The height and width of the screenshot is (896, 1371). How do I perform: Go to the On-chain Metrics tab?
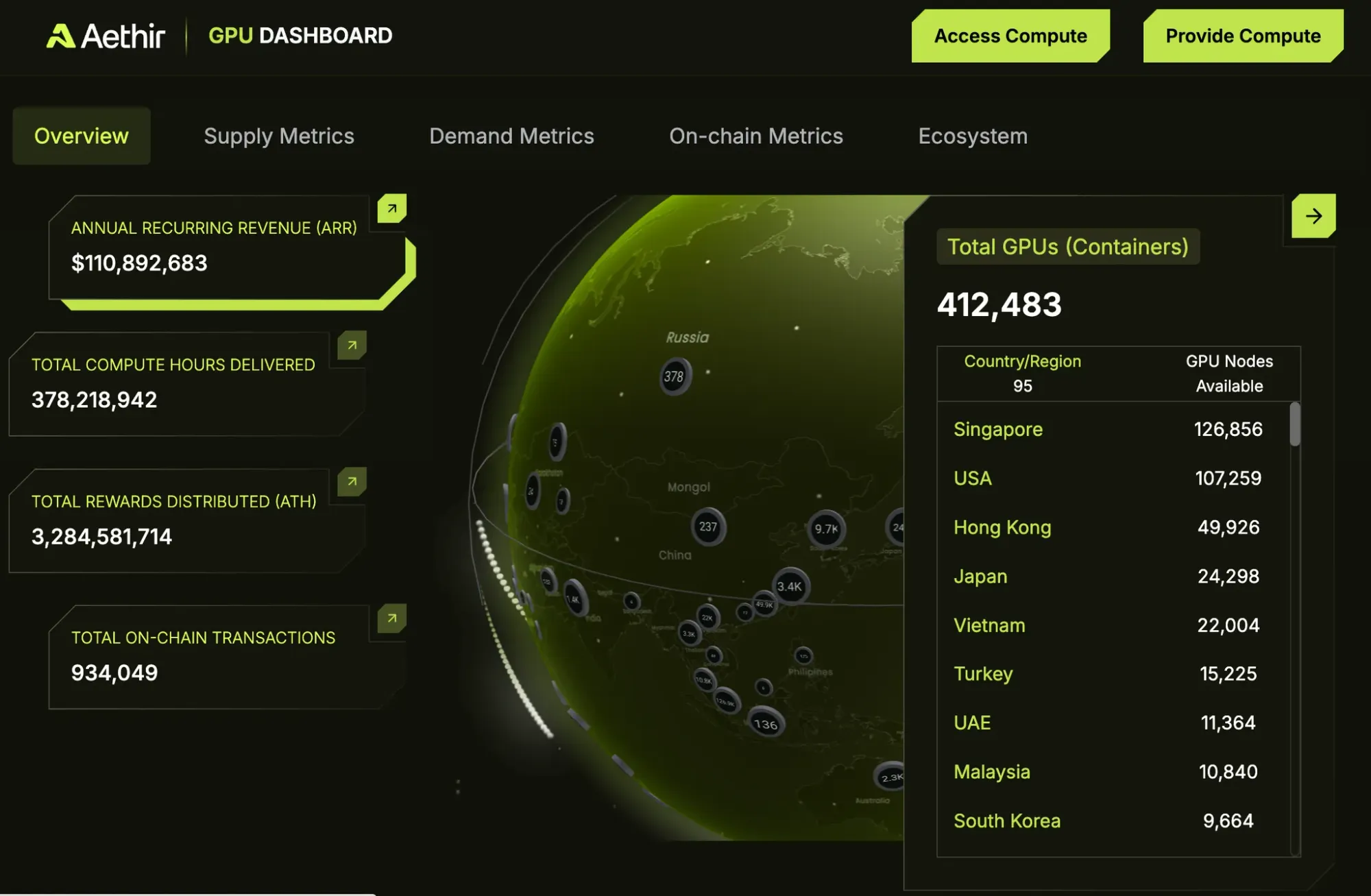(x=755, y=136)
